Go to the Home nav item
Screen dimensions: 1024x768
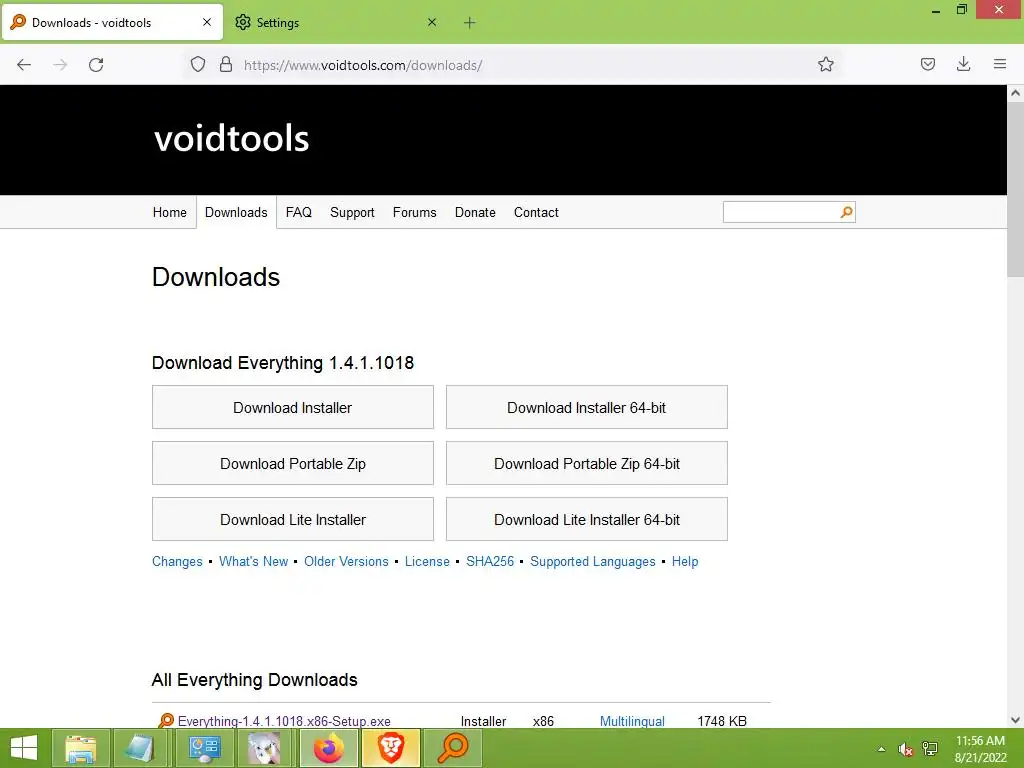click(170, 212)
